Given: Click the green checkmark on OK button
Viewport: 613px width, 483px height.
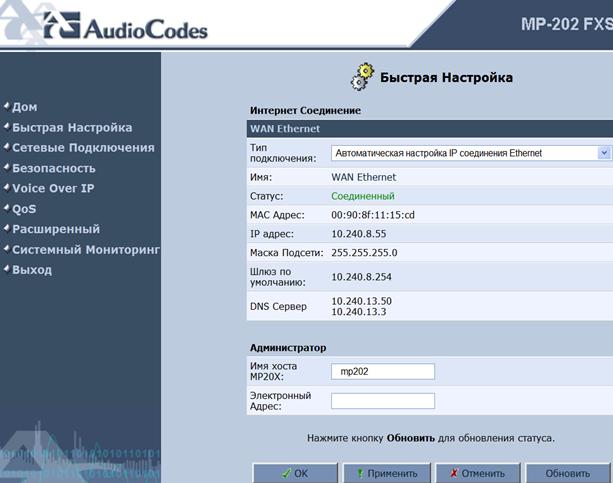Looking at the screenshot, I should click(x=286, y=474).
